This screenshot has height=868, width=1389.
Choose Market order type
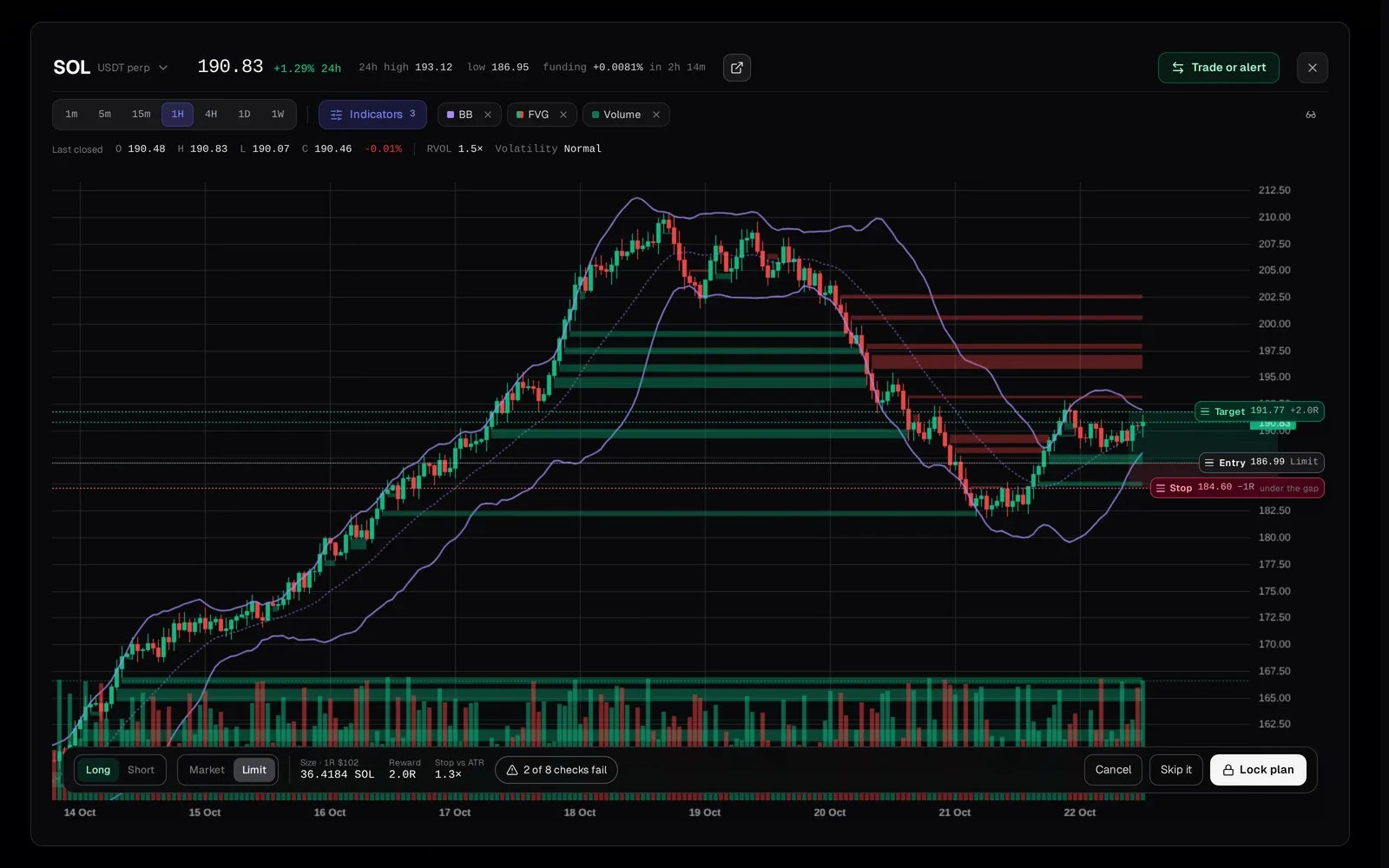(x=207, y=770)
